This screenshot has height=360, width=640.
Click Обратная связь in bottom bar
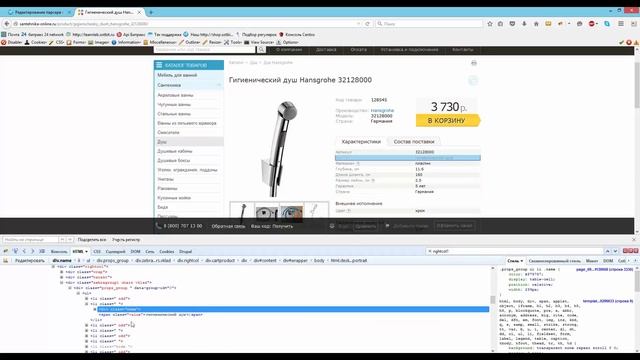tap(228, 226)
